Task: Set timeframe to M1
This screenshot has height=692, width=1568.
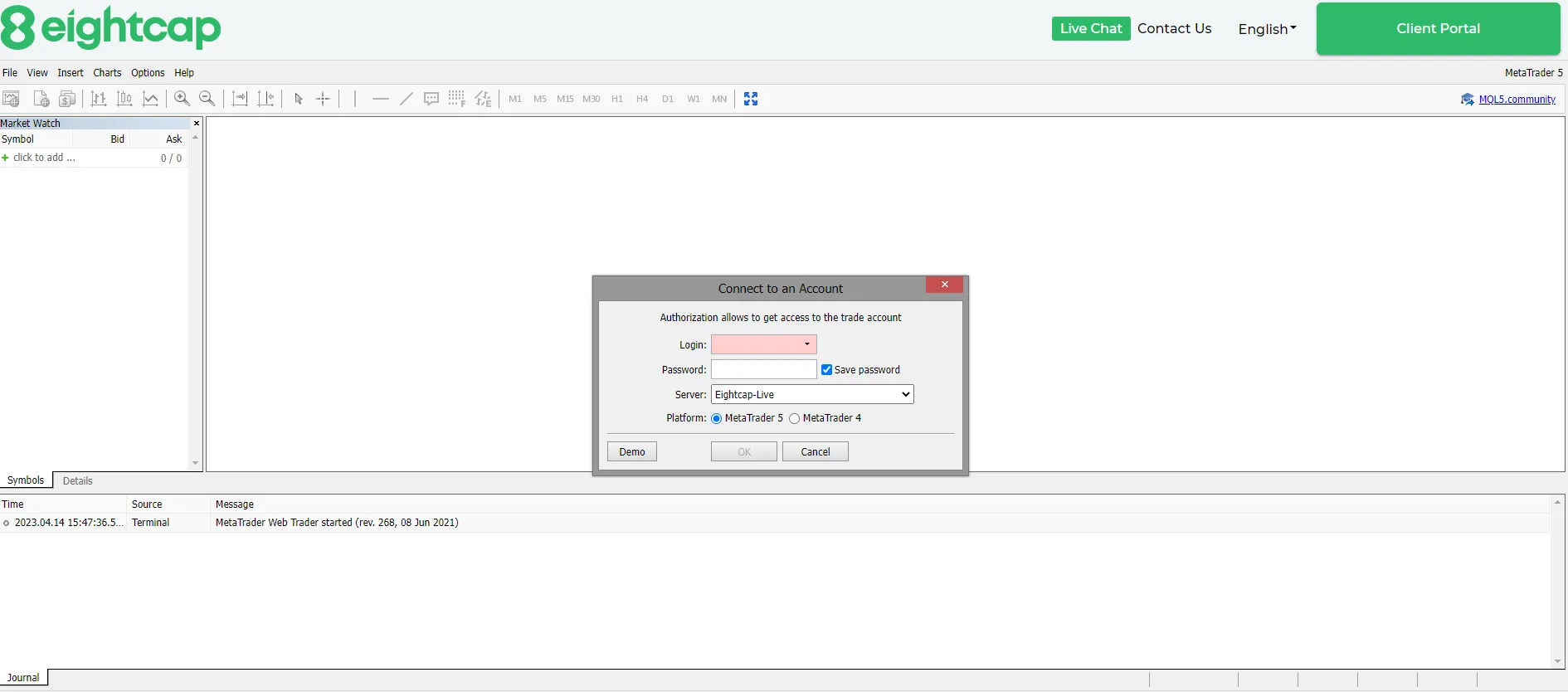Action: (x=515, y=99)
